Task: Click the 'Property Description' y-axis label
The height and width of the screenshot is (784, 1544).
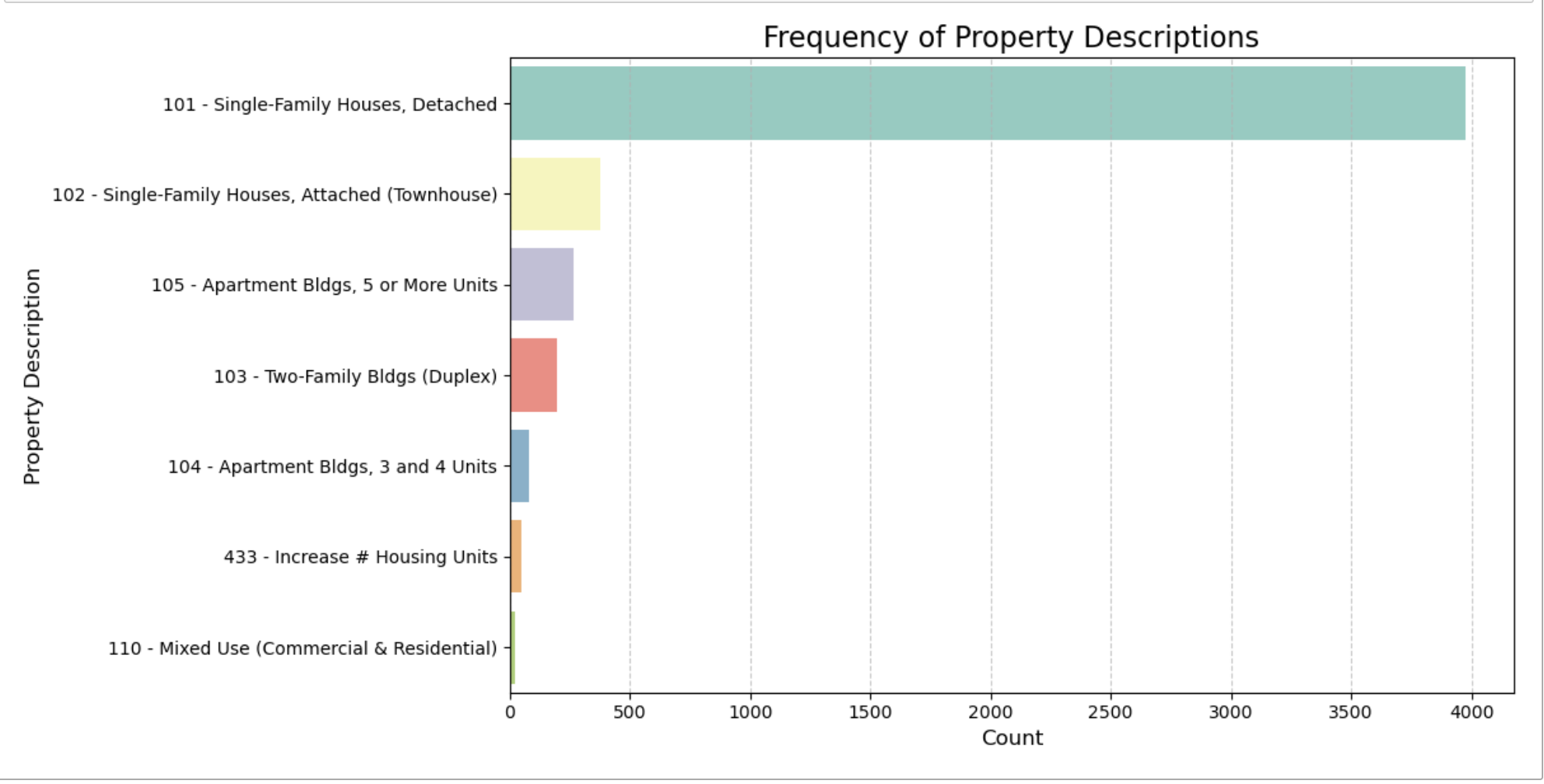Action: 32,376
